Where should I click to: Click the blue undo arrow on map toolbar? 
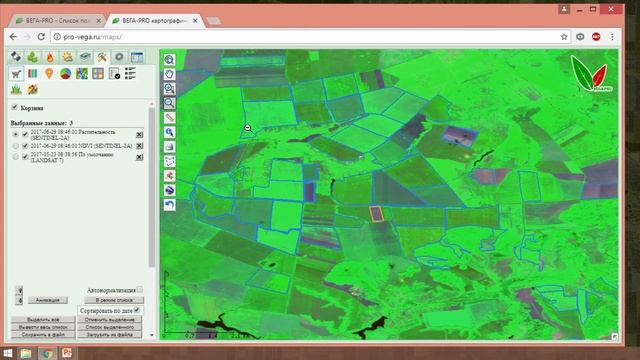click(x=169, y=204)
